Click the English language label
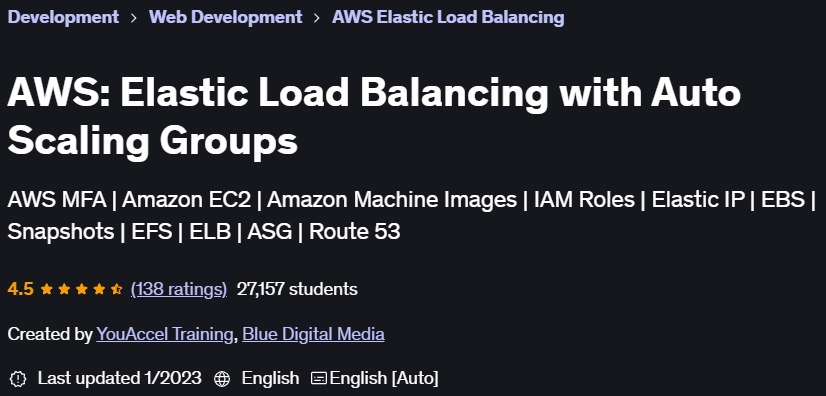This screenshot has width=826, height=396. point(270,378)
